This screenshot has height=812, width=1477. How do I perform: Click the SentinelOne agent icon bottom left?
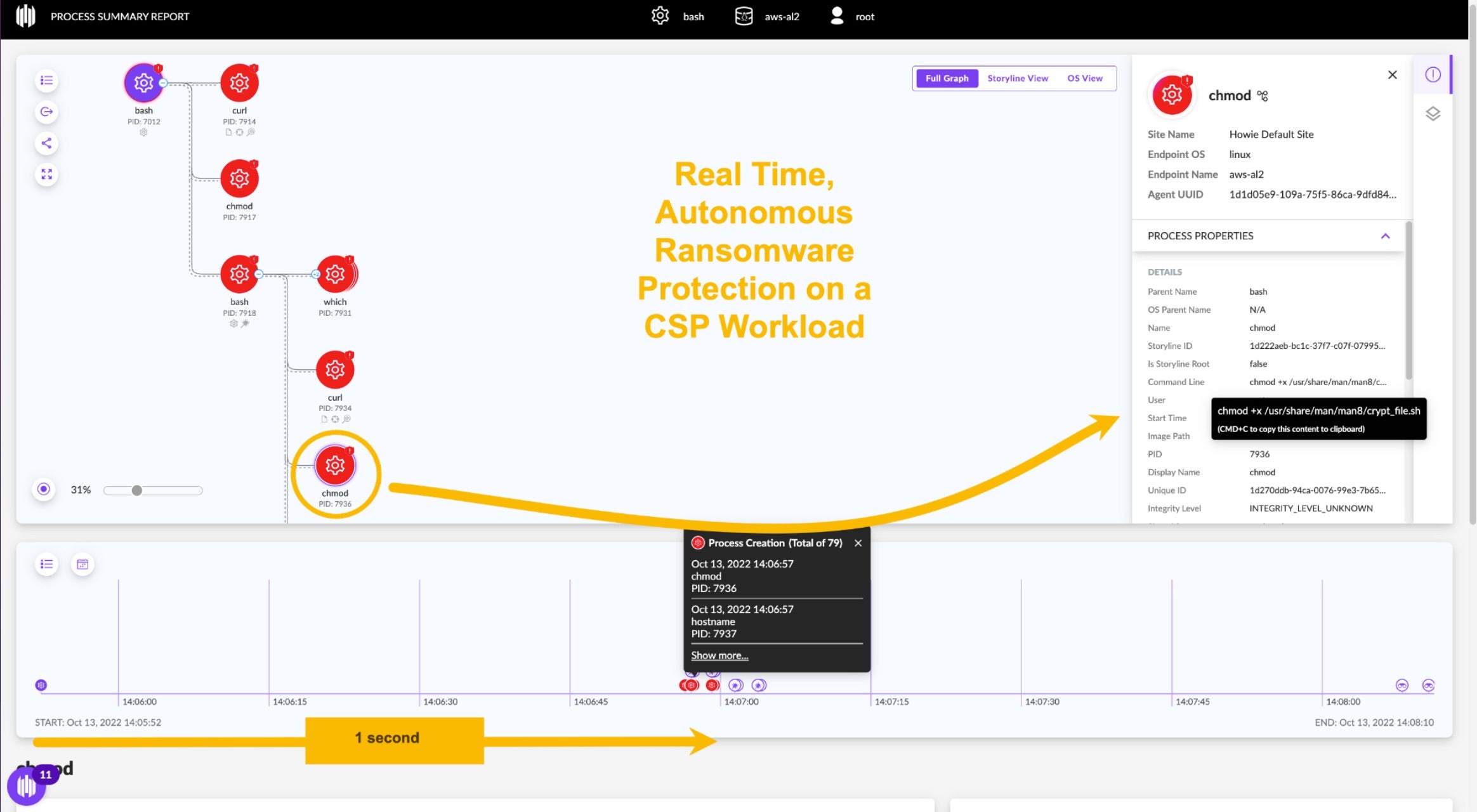pyautogui.click(x=27, y=786)
